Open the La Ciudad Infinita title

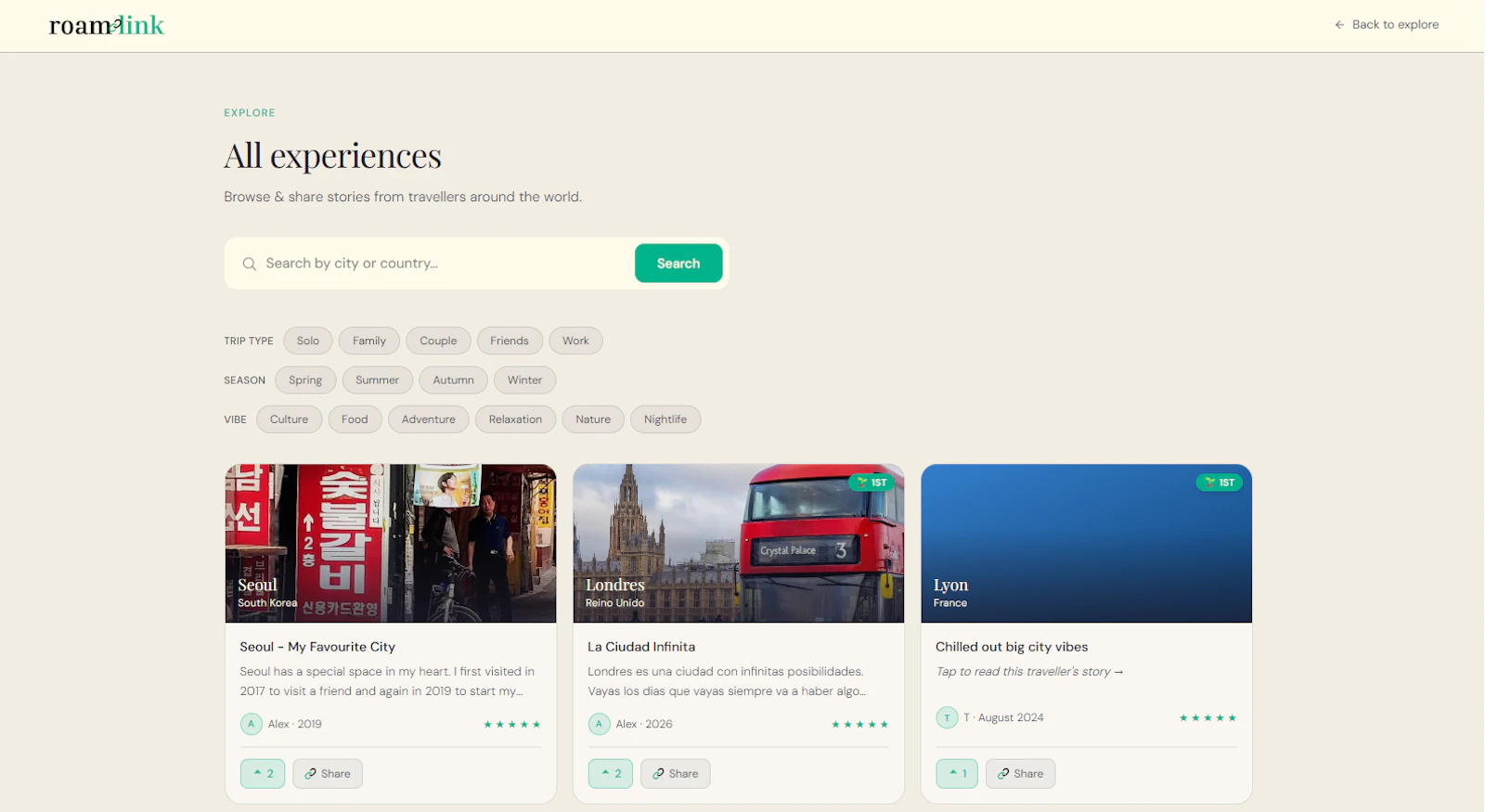click(x=641, y=647)
